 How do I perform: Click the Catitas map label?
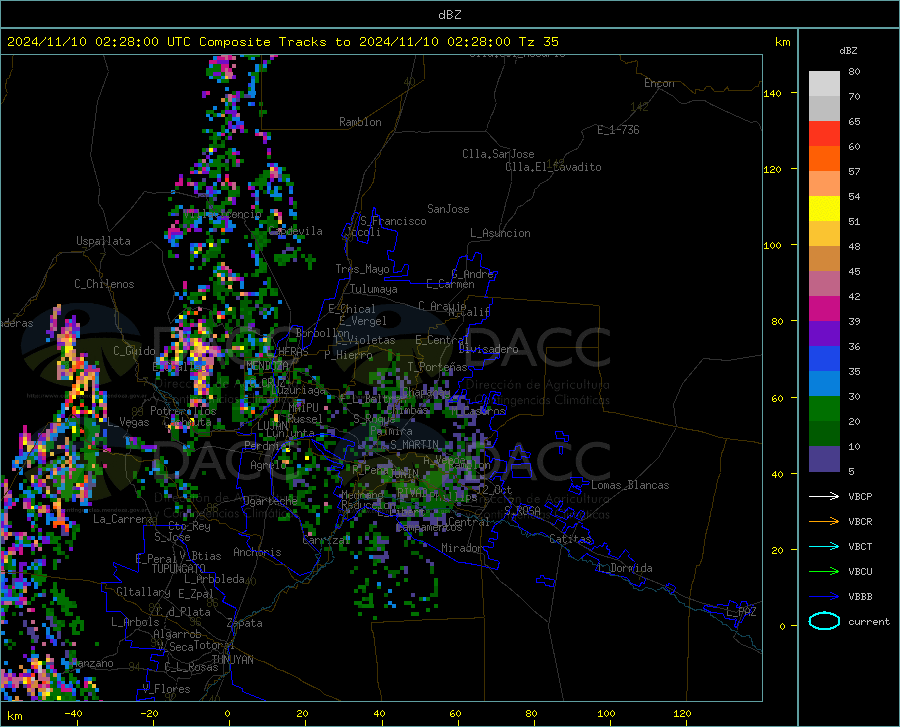point(571,539)
